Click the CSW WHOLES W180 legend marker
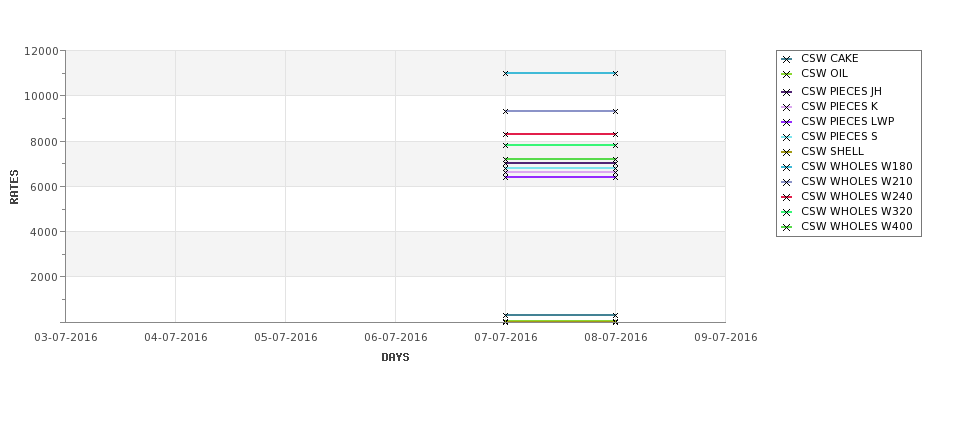 (x=787, y=167)
